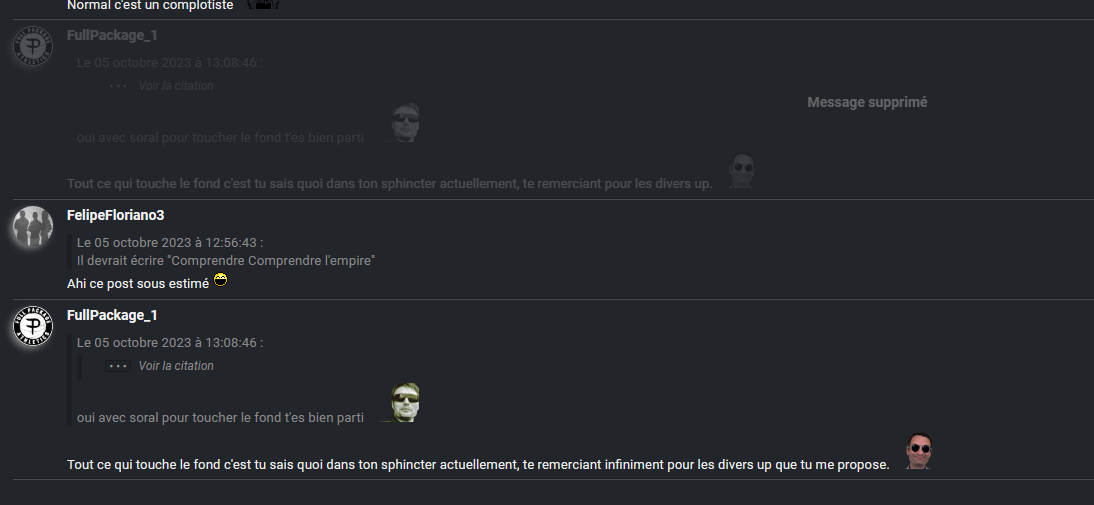
Task: Expand the nested quote dots button in the active post
Action: click(118, 366)
